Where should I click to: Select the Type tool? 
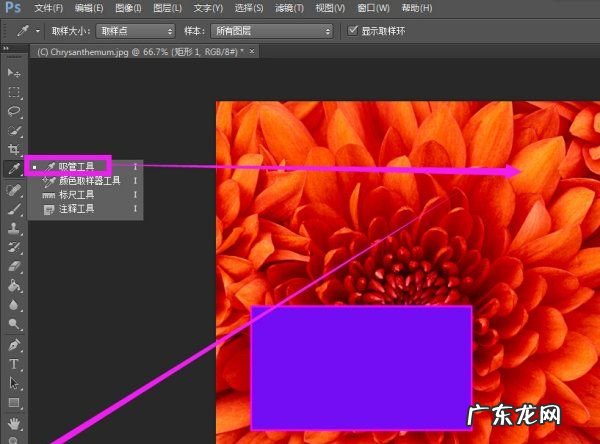tap(14, 363)
